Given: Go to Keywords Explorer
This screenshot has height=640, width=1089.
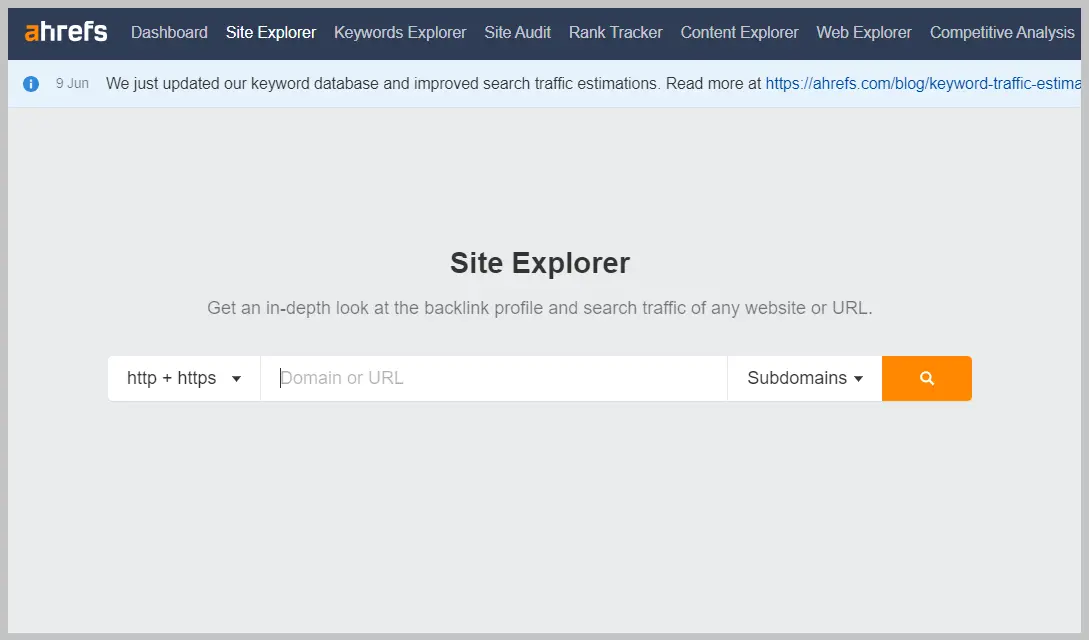Looking at the screenshot, I should click(x=400, y=33).
